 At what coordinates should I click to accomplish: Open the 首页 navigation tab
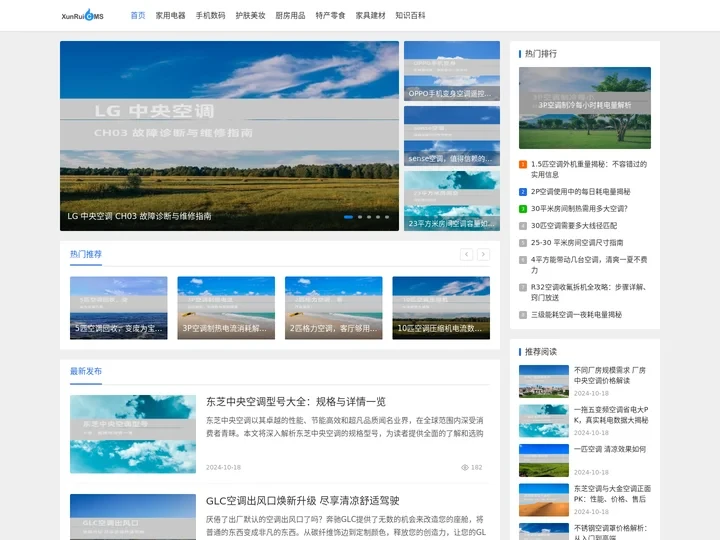pyautogui.click(x=137, y=16)
